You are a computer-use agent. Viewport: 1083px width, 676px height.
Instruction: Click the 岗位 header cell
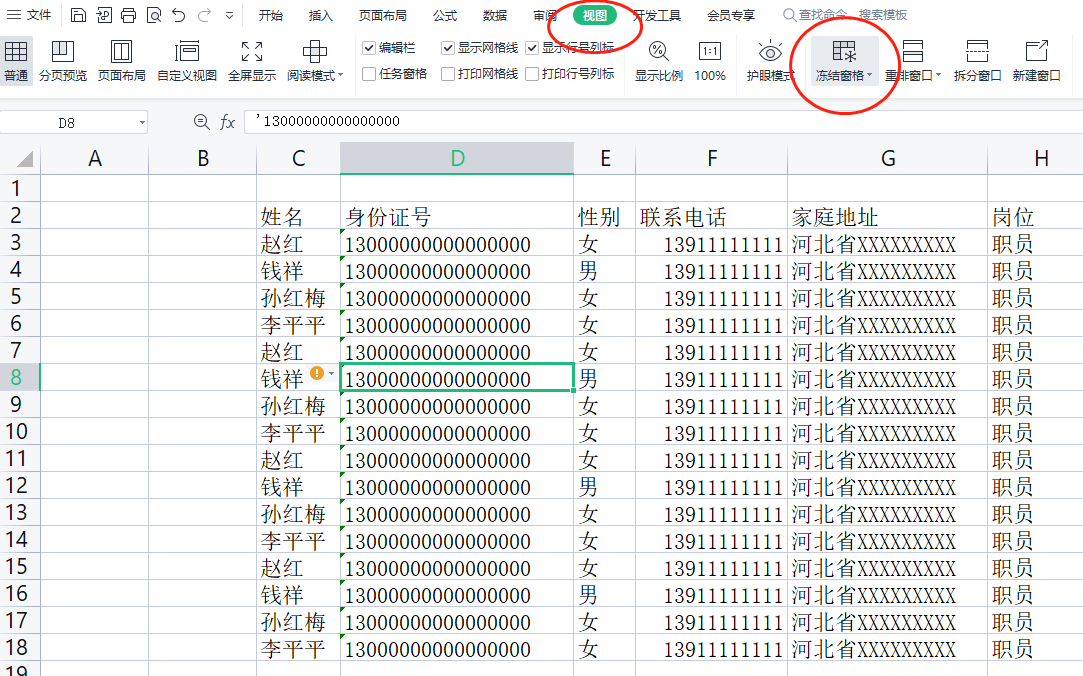coord(1035,216)
